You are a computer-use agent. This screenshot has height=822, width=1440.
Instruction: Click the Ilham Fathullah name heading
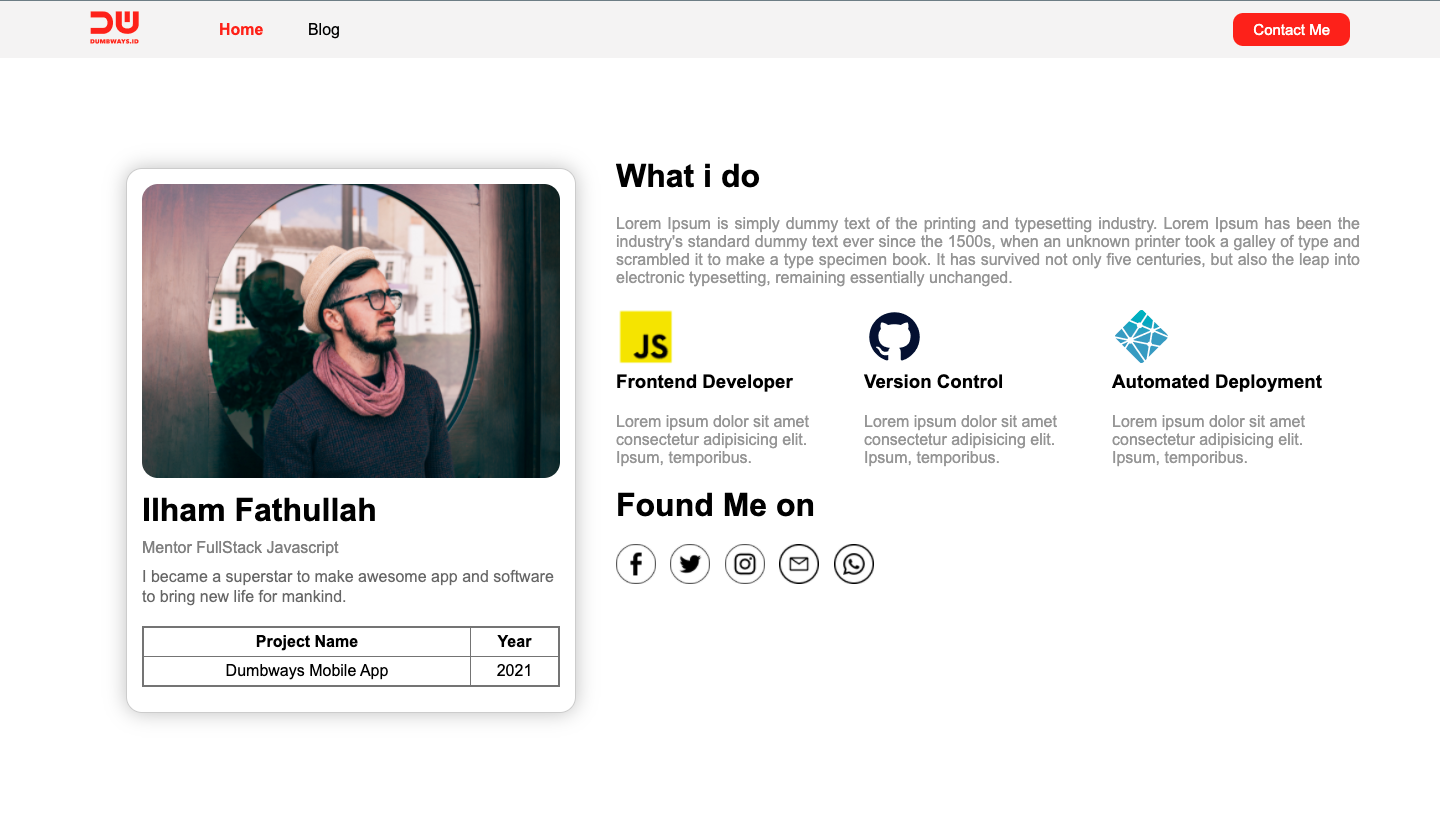(259, 510)
